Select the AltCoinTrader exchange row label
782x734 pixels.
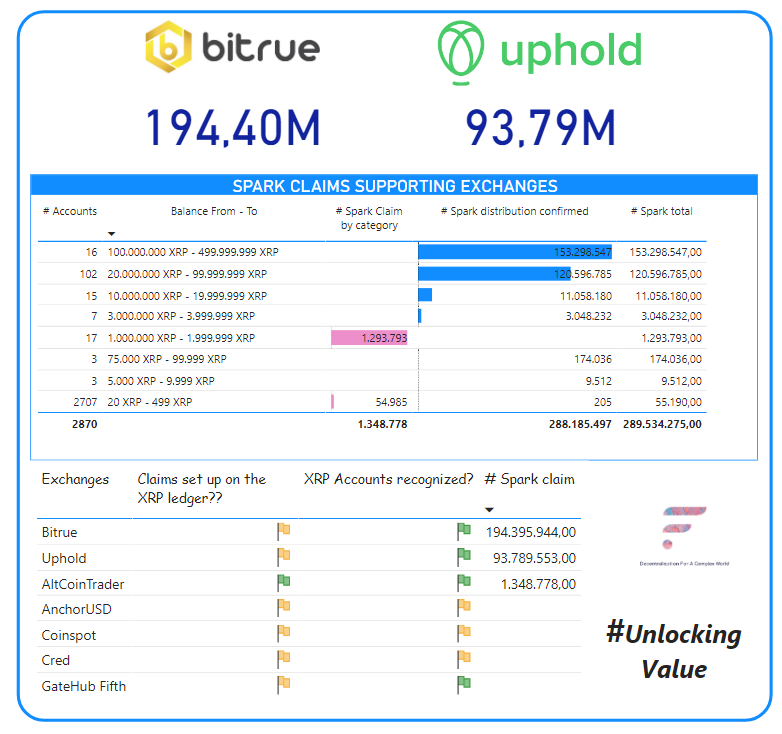point(83,584)
